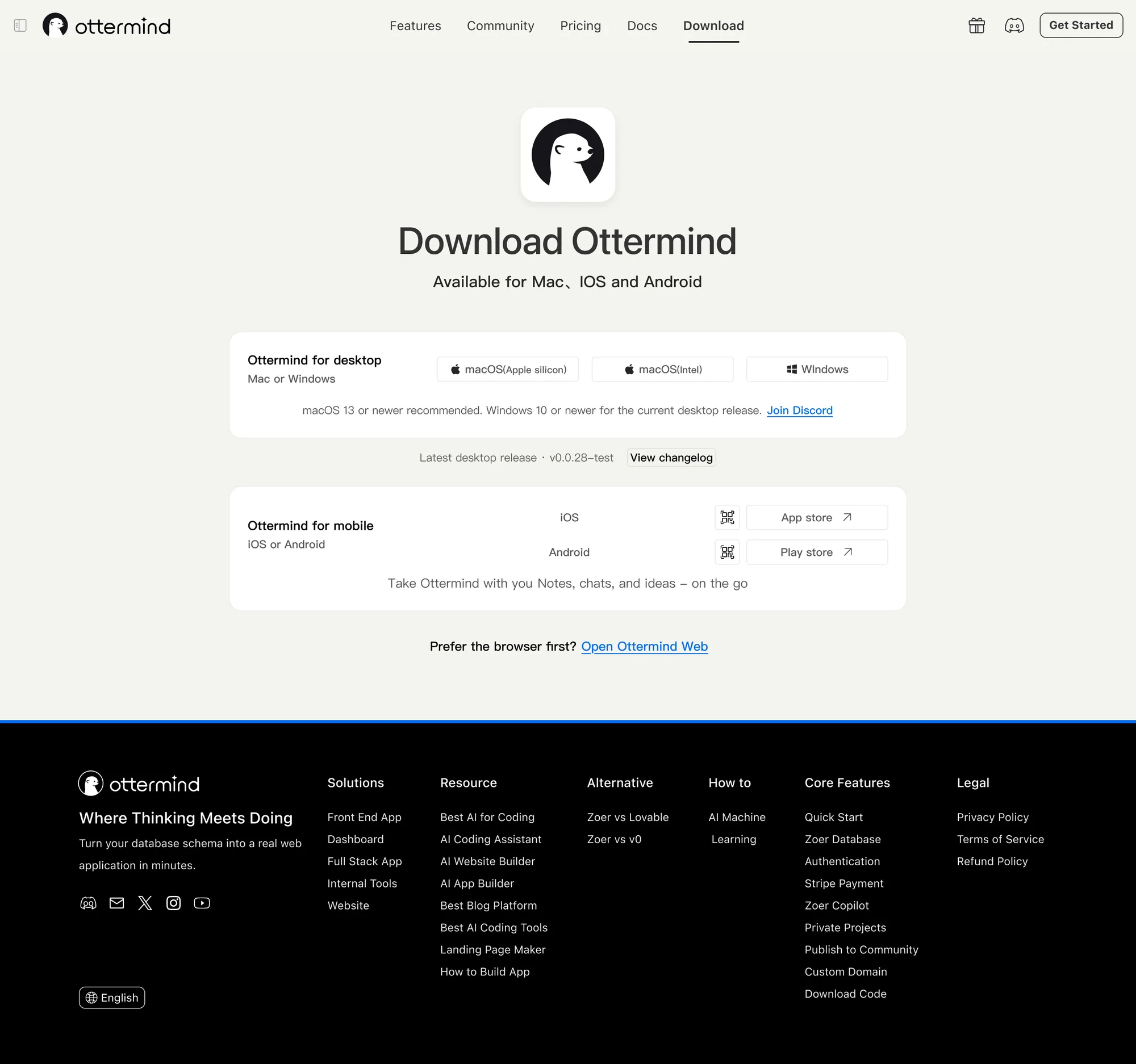
Task: Go to Community page
Action: pos(500,26)
